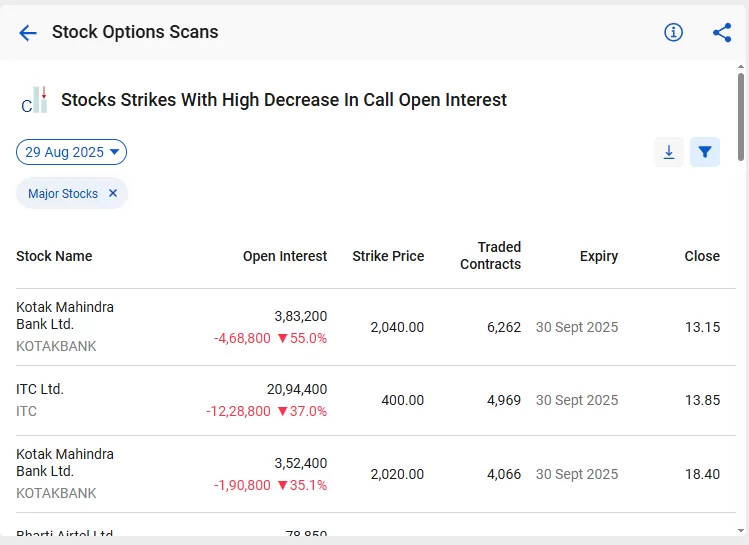Click open interest value 20,94,400
This screenshot has width=749, height=545.
(x=297, y=389)
